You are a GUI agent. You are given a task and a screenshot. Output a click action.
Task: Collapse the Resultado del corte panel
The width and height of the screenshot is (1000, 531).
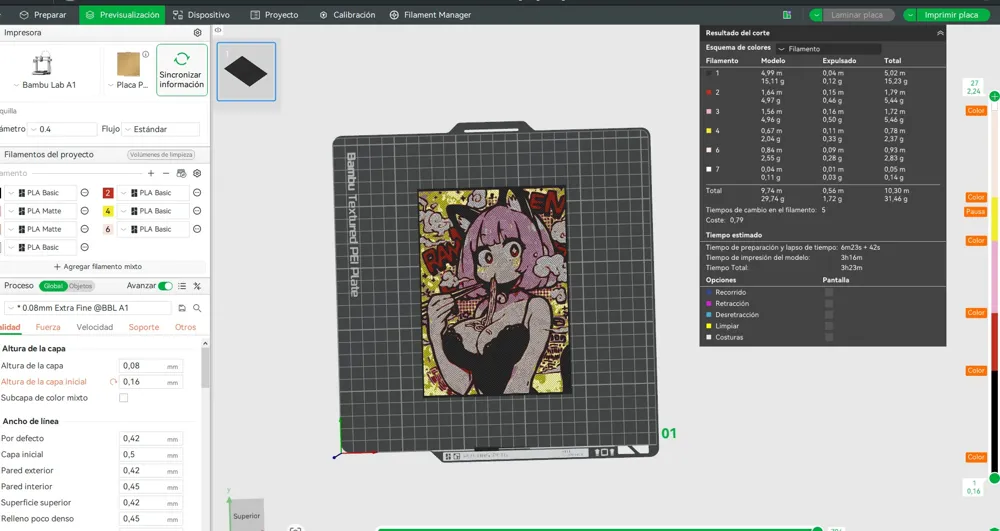(x=940, y=33)
